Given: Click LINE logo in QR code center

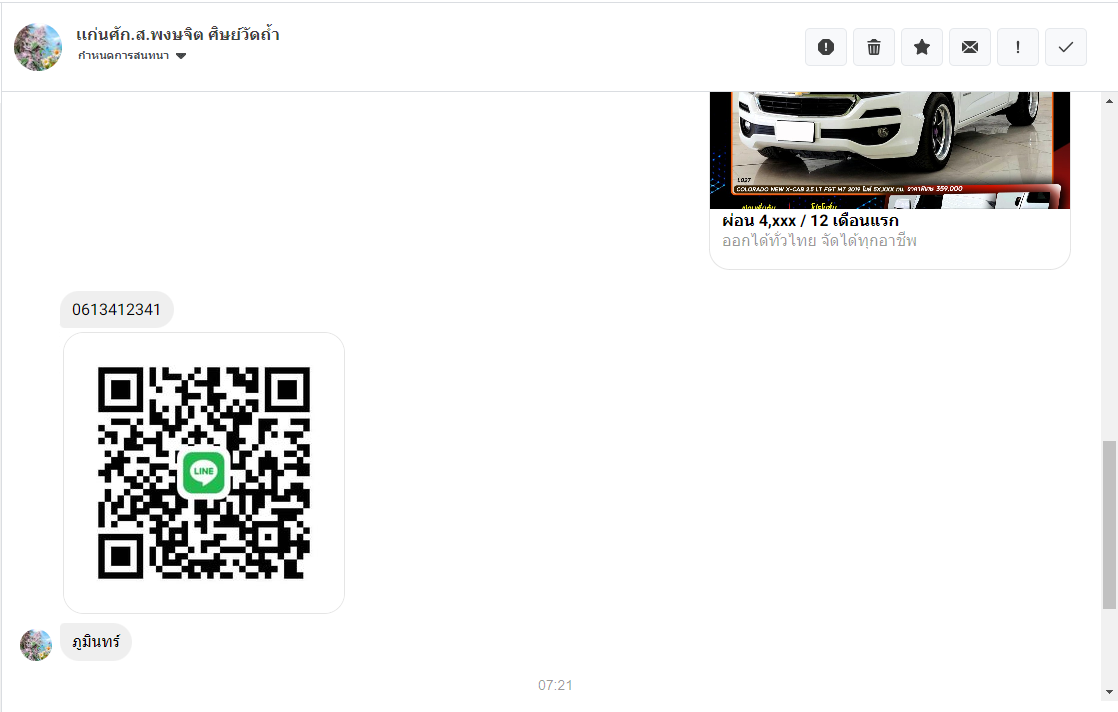Looking at the screenshot, I should 204,472.
